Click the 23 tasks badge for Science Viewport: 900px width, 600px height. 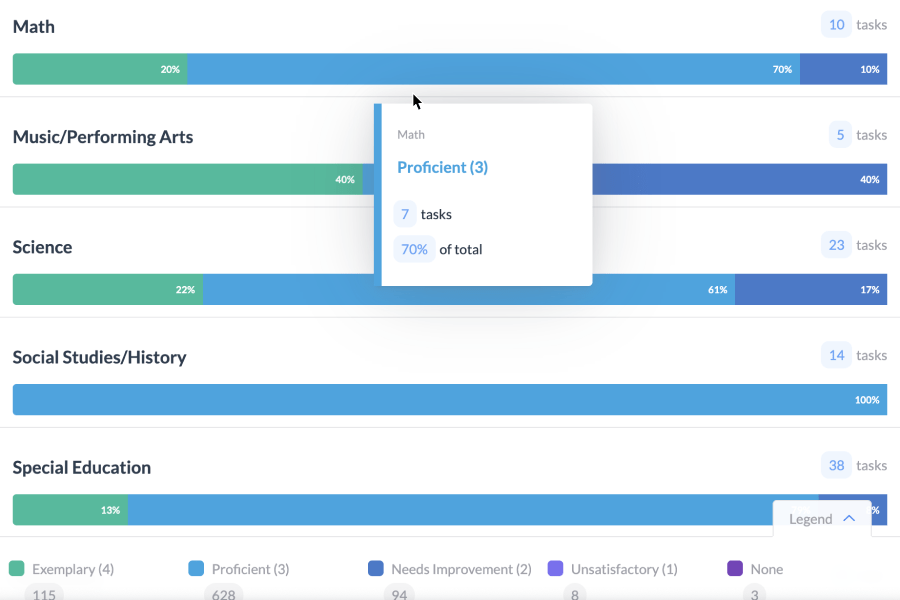click(836, 244)
